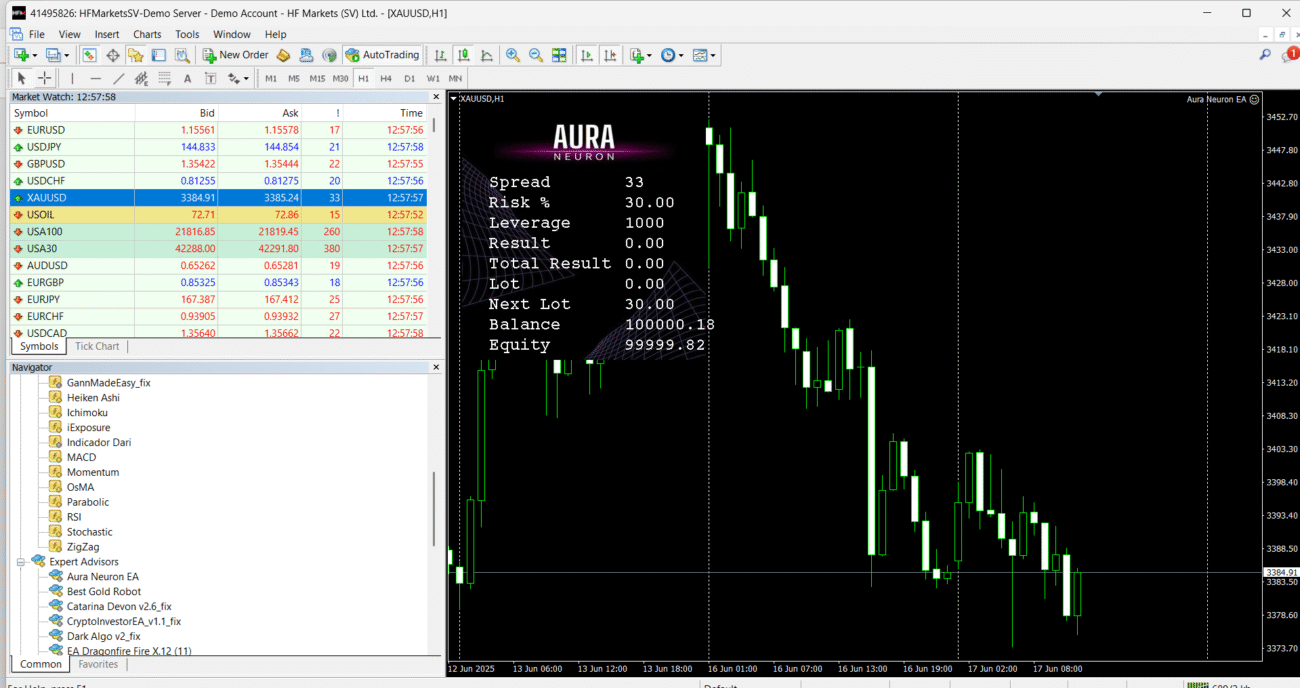
Task: Select the Cursor arrow tool
Action: (21, 78)
